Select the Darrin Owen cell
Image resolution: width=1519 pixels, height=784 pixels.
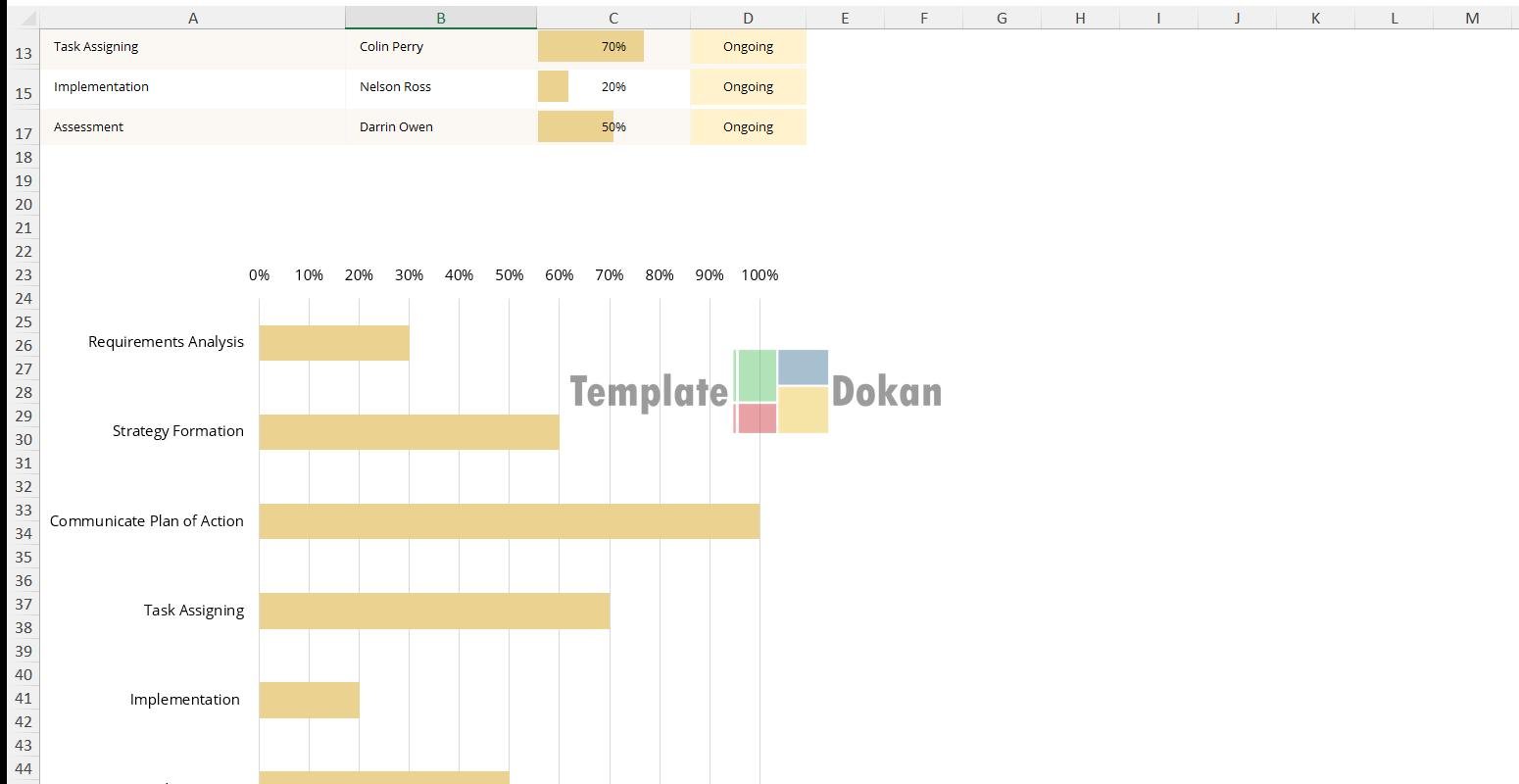pos(440,127)
